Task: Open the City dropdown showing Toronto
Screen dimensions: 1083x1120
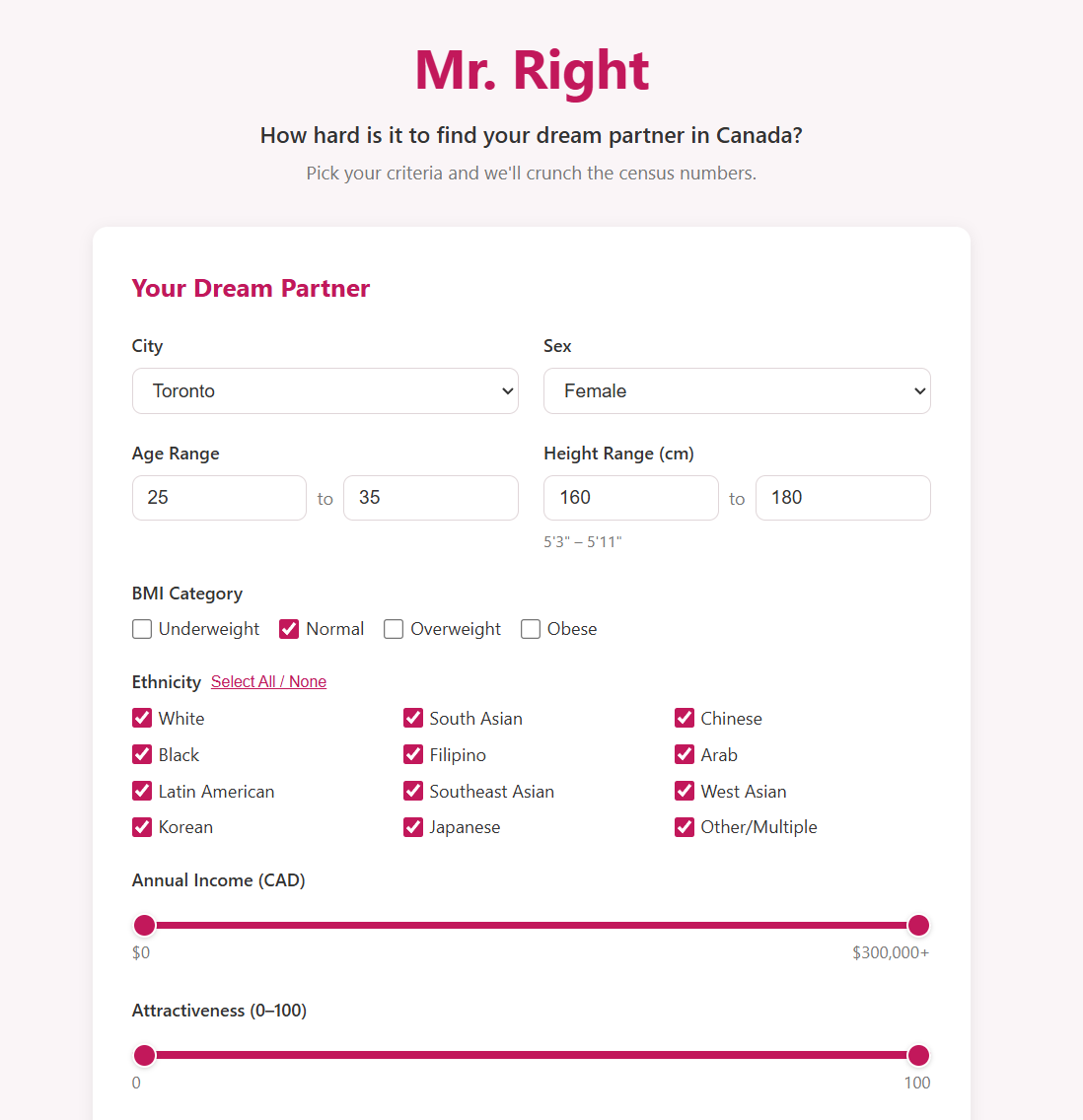Action: (325, 390)
